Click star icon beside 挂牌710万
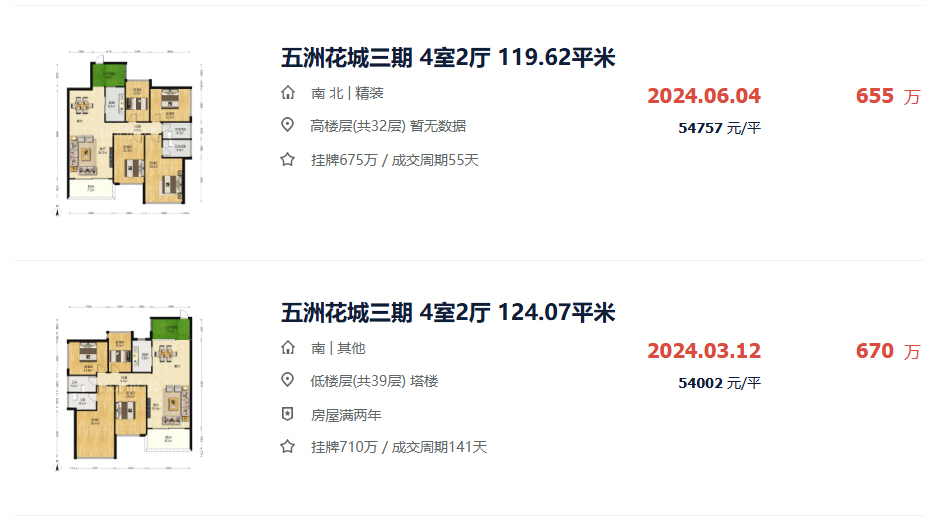The height and width of the screenshot is (525, 934). click(x=288, y=446)
